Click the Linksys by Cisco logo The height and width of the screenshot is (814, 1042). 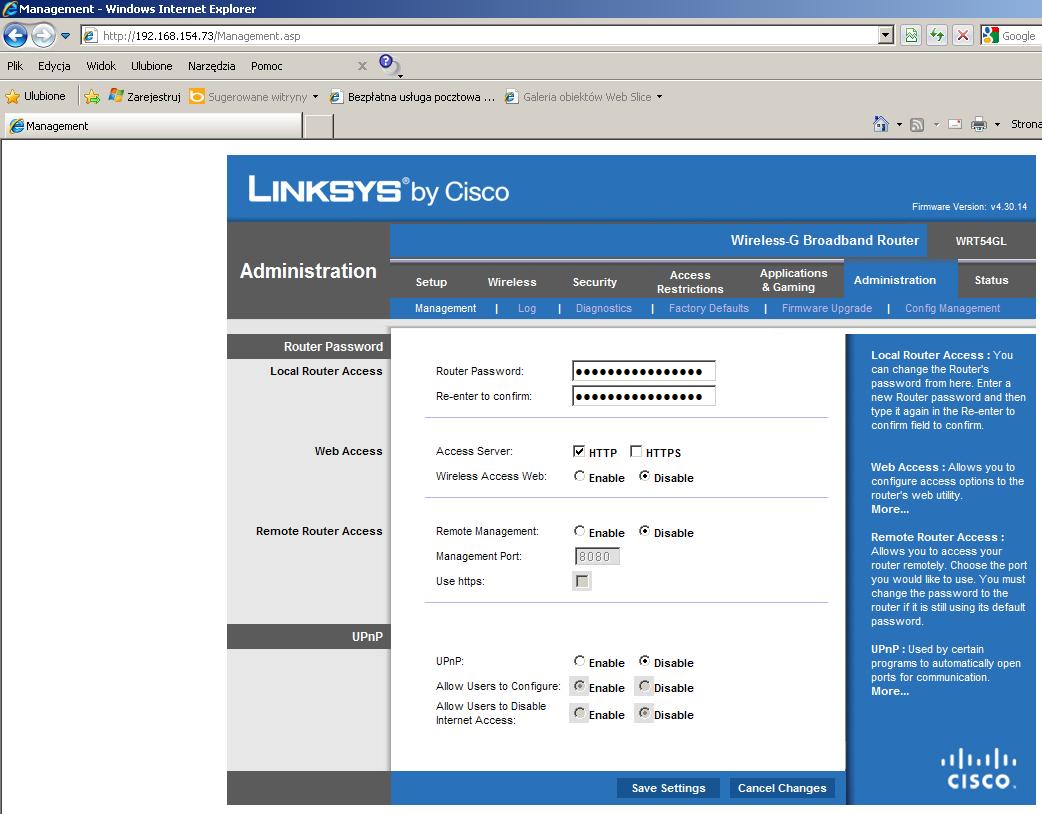(378, 190)
